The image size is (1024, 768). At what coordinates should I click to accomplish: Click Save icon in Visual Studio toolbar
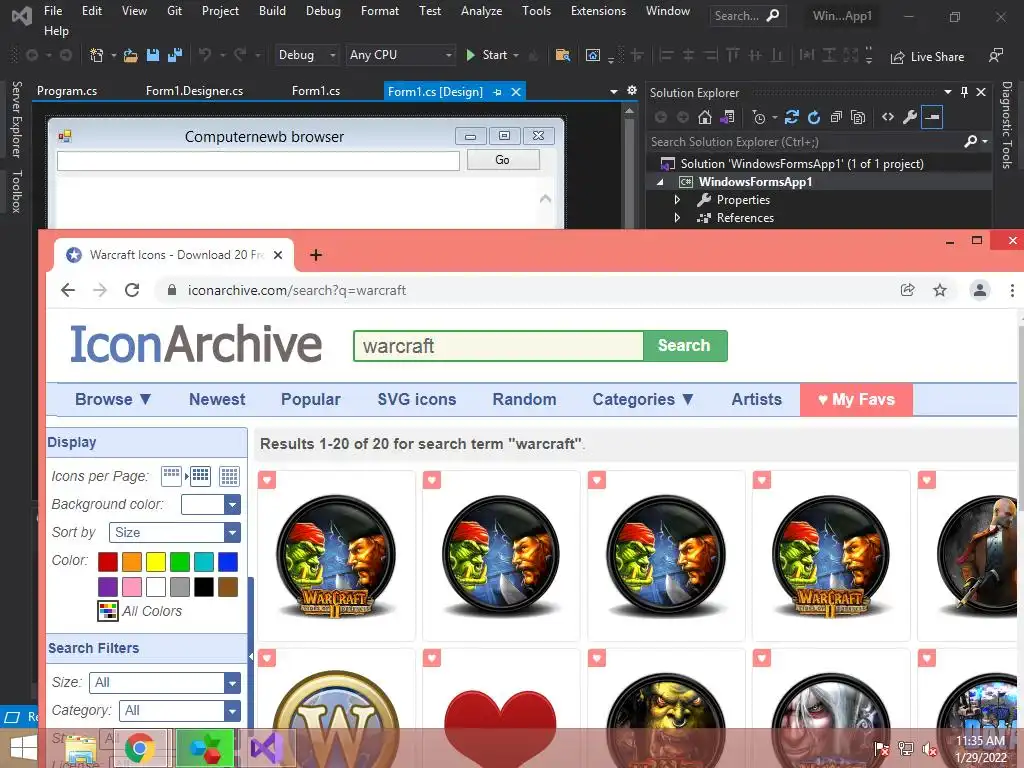[153, 56]
